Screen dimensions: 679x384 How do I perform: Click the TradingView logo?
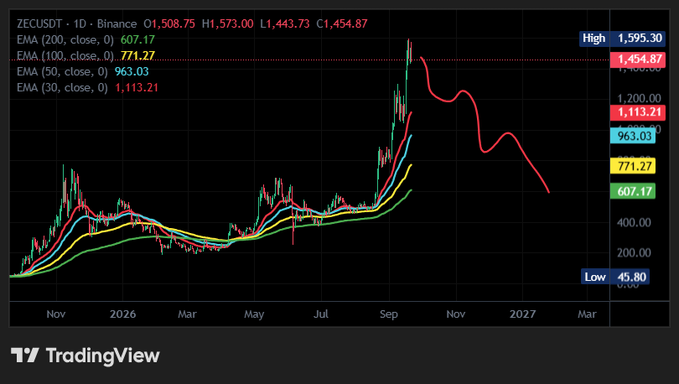[x=85, y=356]
